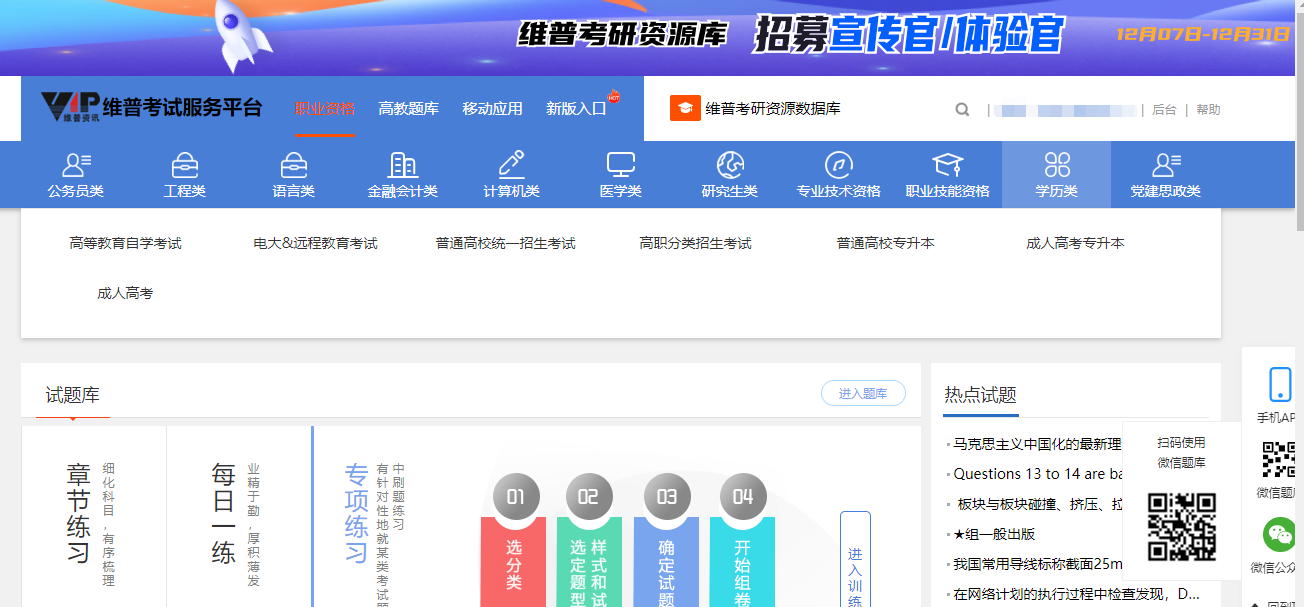Click the search magnifier icon
This screenshot has width=1304, height=607.
(962, 110)
